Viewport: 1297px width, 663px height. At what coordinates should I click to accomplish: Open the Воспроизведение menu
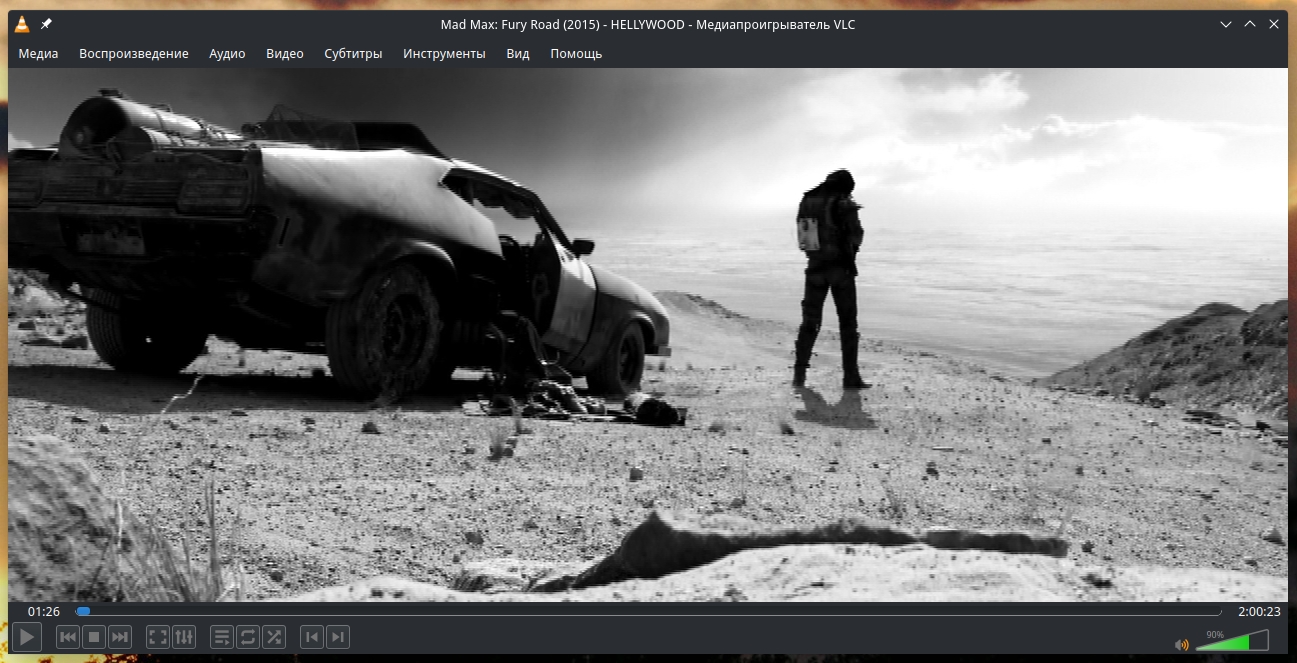[134, 54]
